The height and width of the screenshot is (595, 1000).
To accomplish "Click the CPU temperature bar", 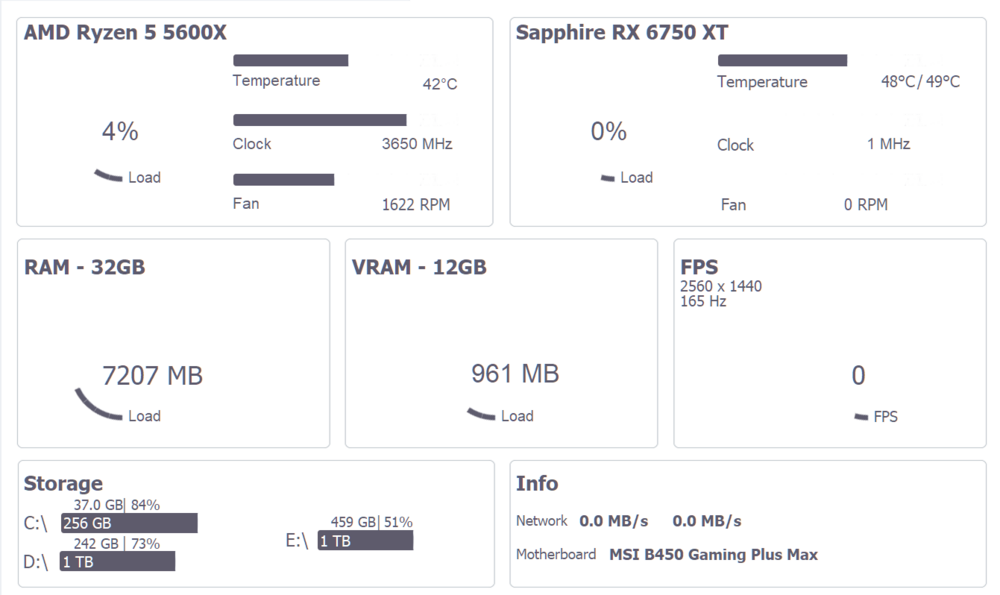I will point(290,60).
